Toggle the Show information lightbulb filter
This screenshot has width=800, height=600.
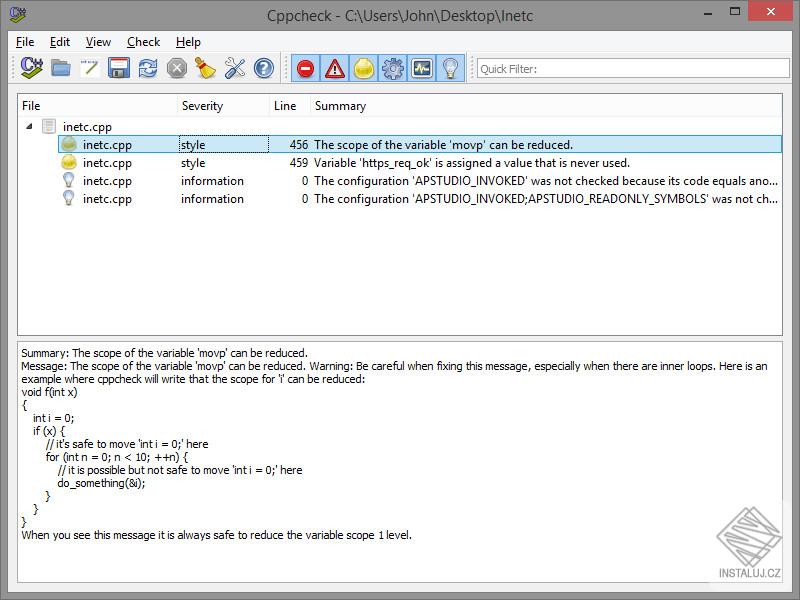(x=451, y=68)
